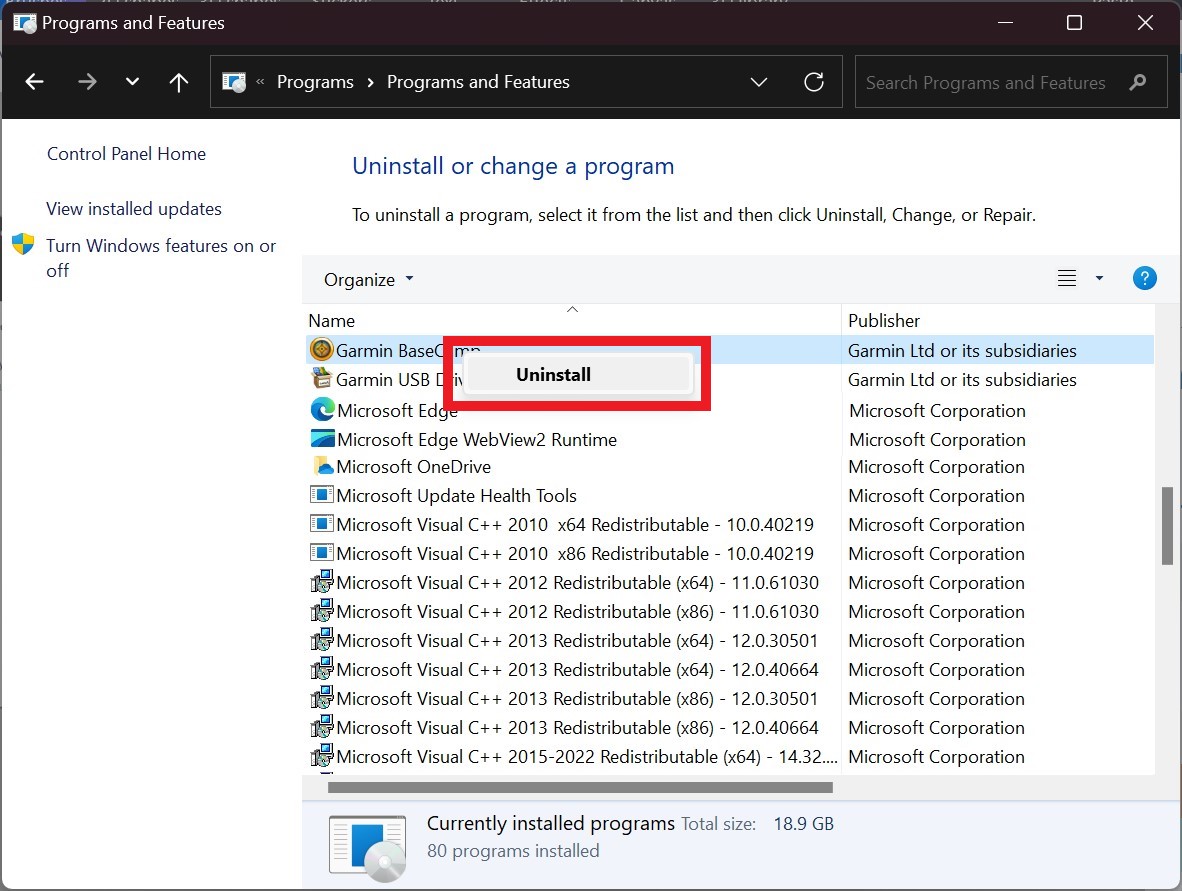Image resolution: width=1182 pixels, height=891 pixels.
Task: Click the Programs and Features title bar icon
Action: [x=24, y=23]
